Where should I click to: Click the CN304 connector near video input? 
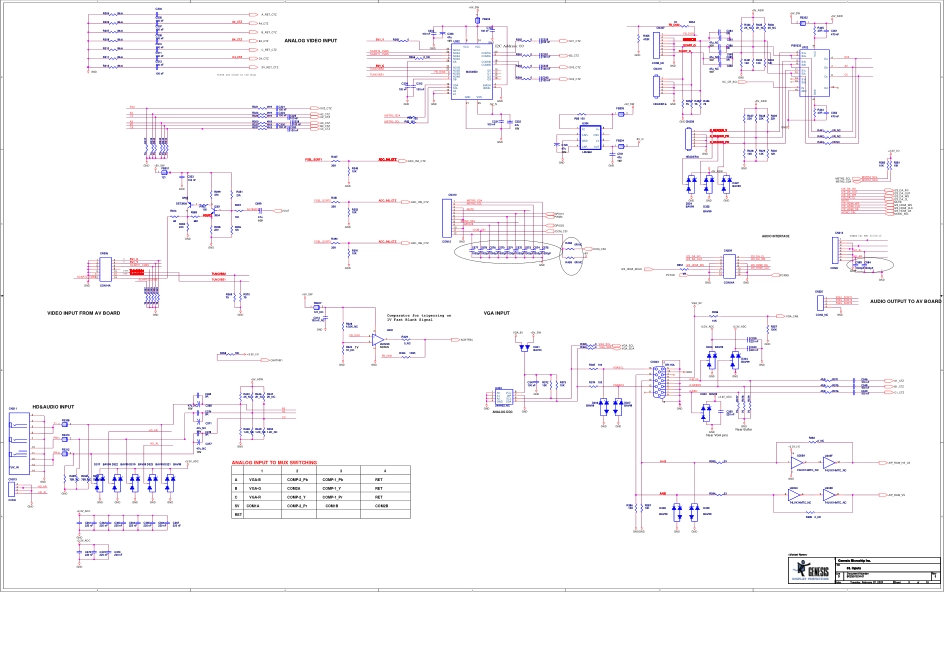pyautogui.click(x=105, y=267)
